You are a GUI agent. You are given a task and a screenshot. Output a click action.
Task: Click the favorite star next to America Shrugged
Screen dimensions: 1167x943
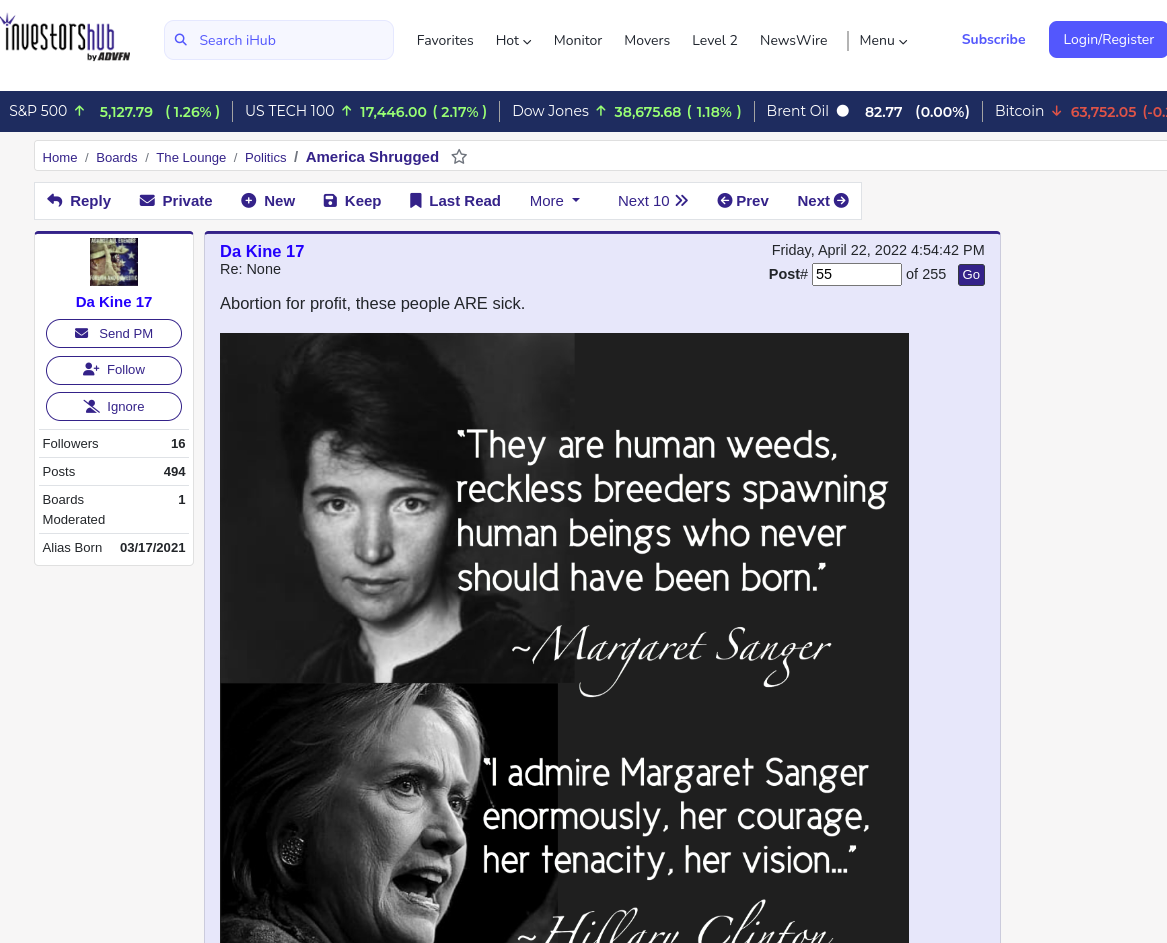pyautogui.click(x=459, y=157)
